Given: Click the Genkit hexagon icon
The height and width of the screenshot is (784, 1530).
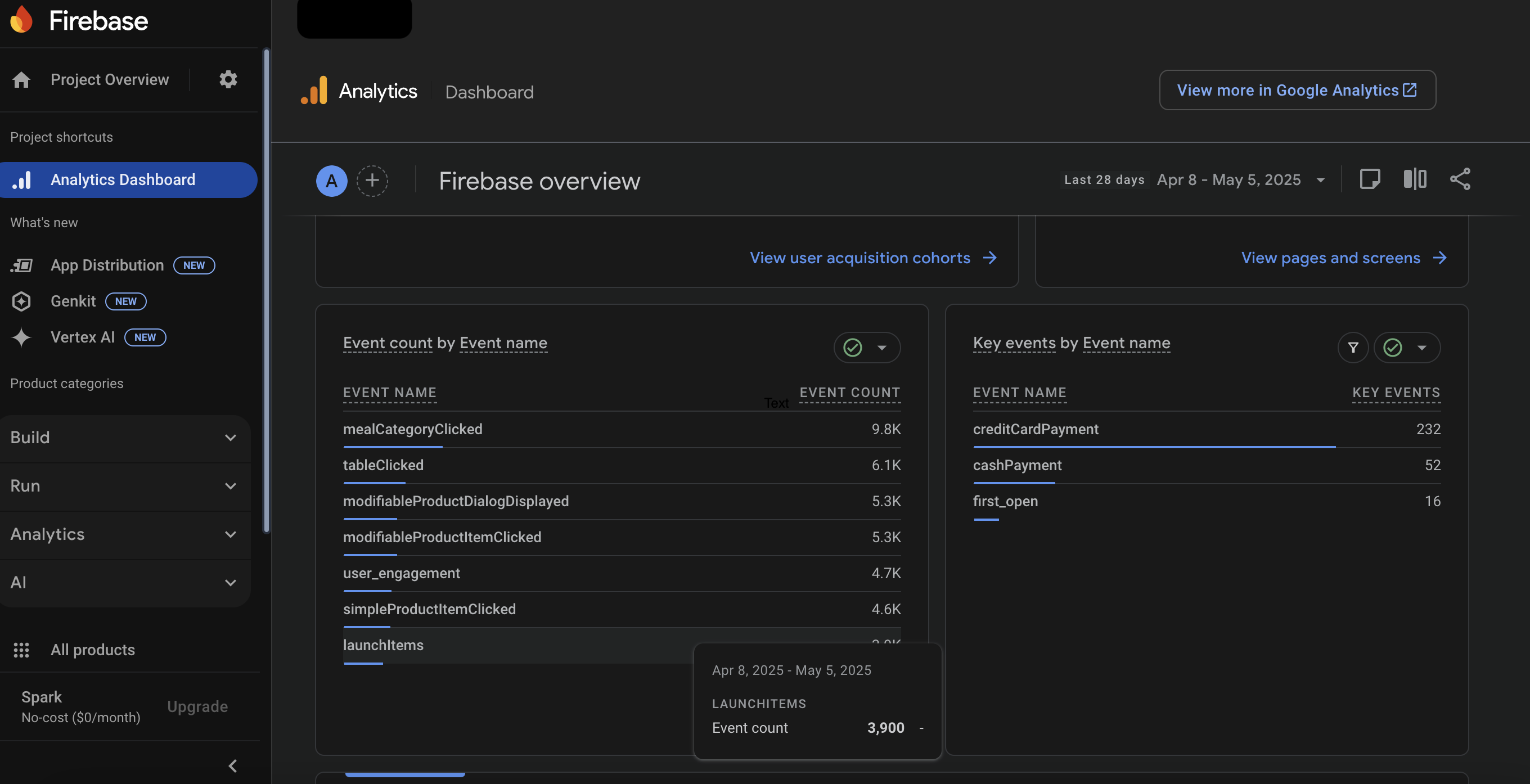Looking at the screenshot, I should pos(21,301).
